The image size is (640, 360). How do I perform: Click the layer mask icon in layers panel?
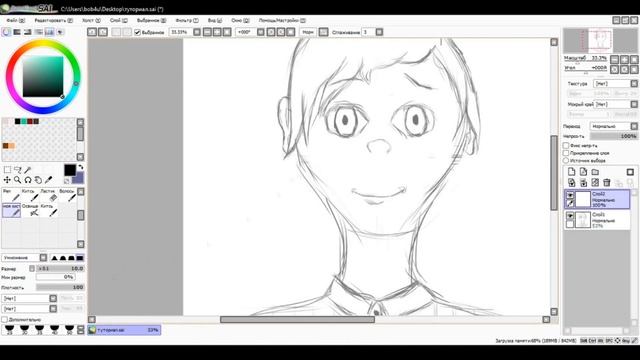(630, 172)
